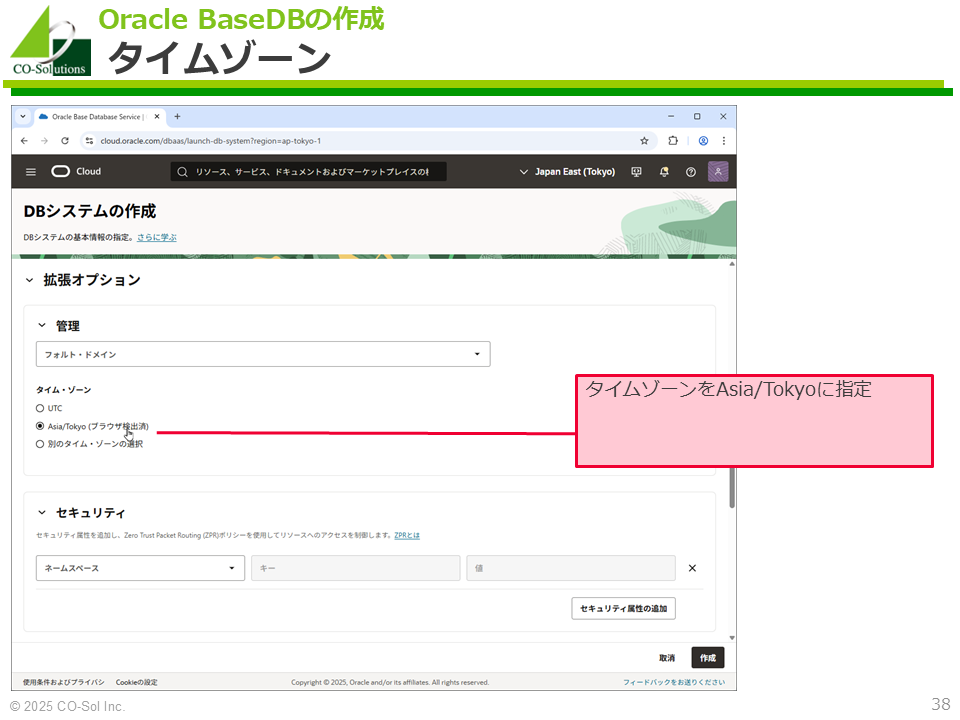Bookmark this page with star icon

[x=644, y=141]
